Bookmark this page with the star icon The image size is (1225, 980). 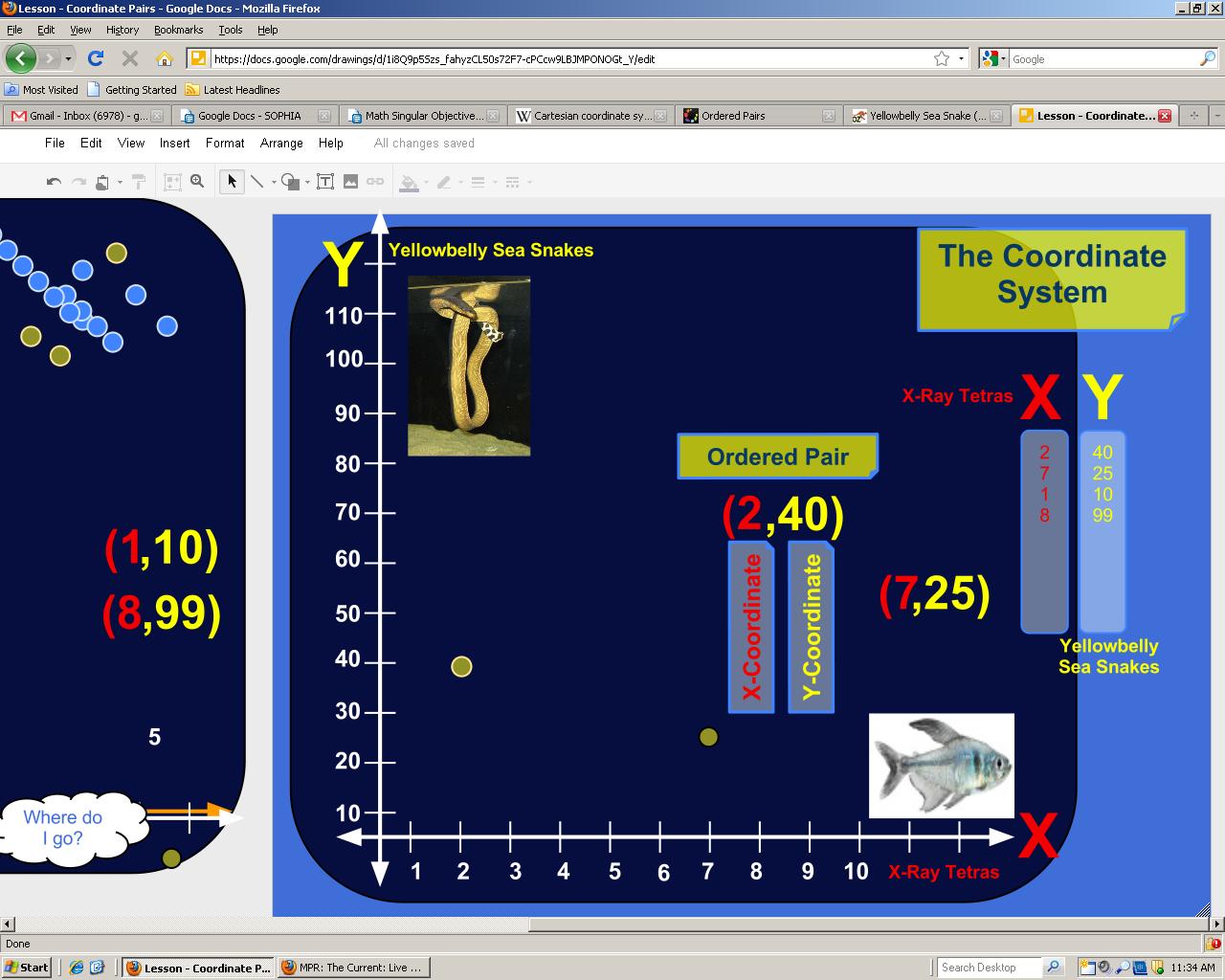(x=942, y=58)
